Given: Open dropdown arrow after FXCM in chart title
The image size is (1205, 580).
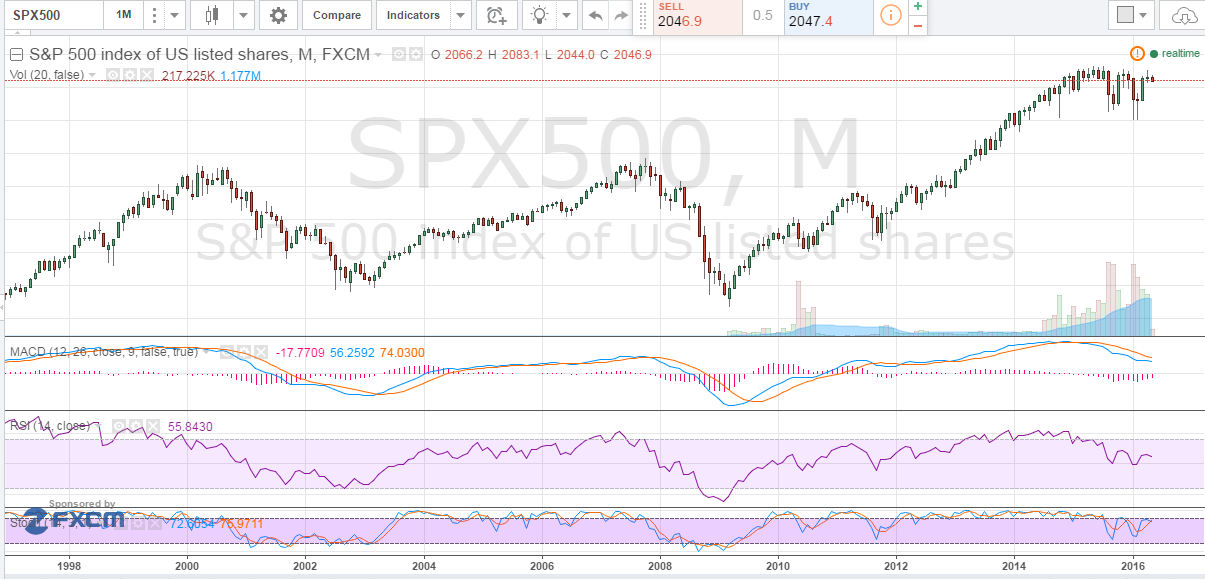Looking at the screenshot, I should tap(378, 55).
